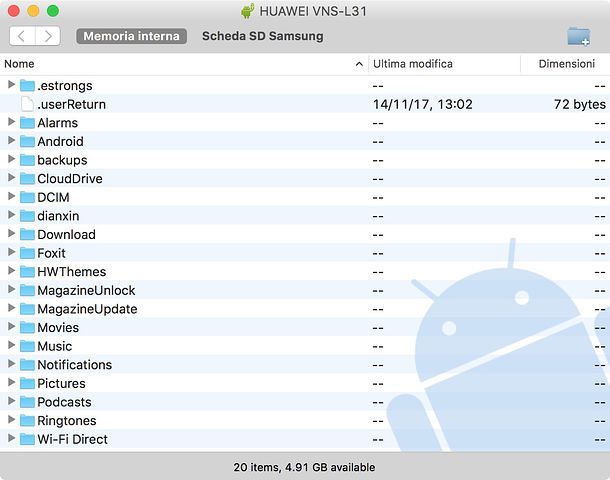
Task: Expand the .estrongs folder
Action: 11,84
